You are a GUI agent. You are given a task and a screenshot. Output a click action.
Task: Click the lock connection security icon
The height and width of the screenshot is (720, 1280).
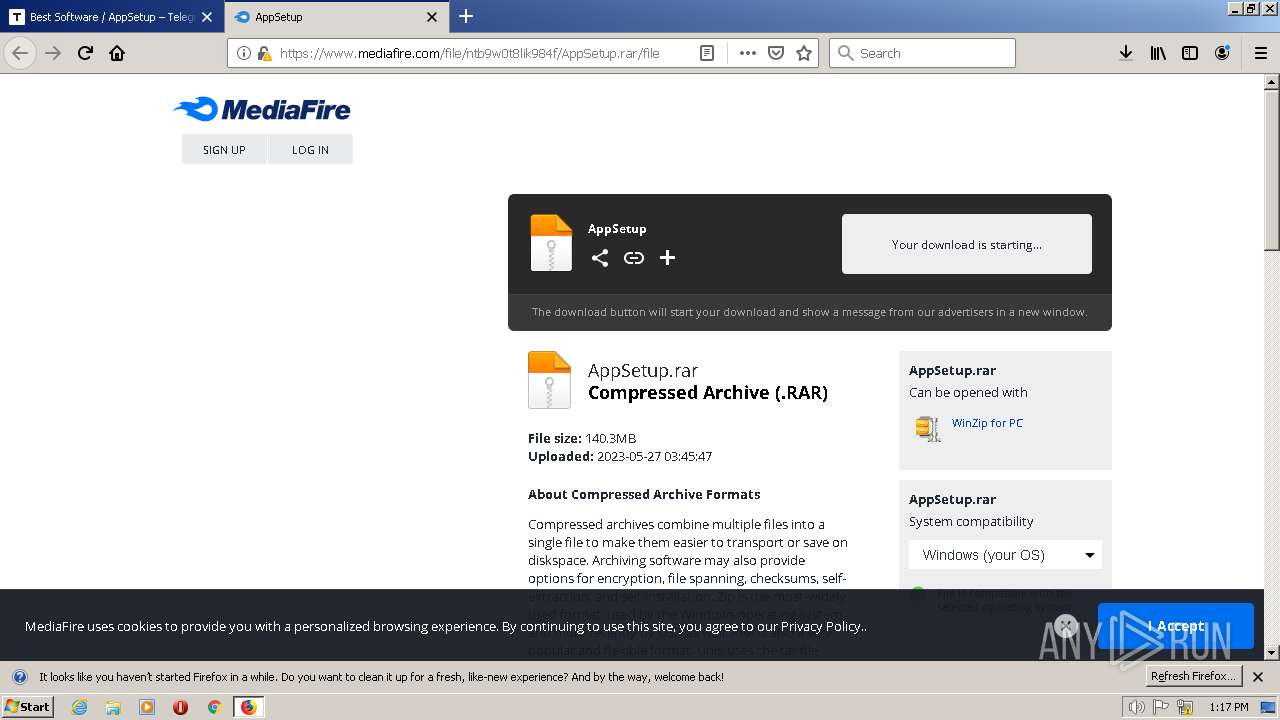(x=264, y=53)
